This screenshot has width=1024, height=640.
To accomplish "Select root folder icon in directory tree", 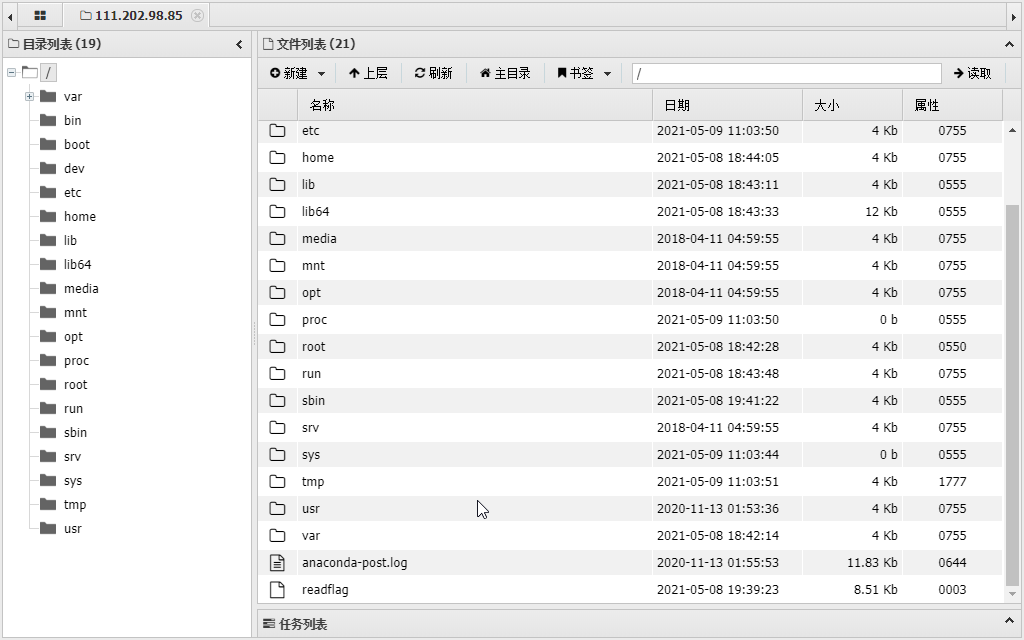I will coord(48,384).
